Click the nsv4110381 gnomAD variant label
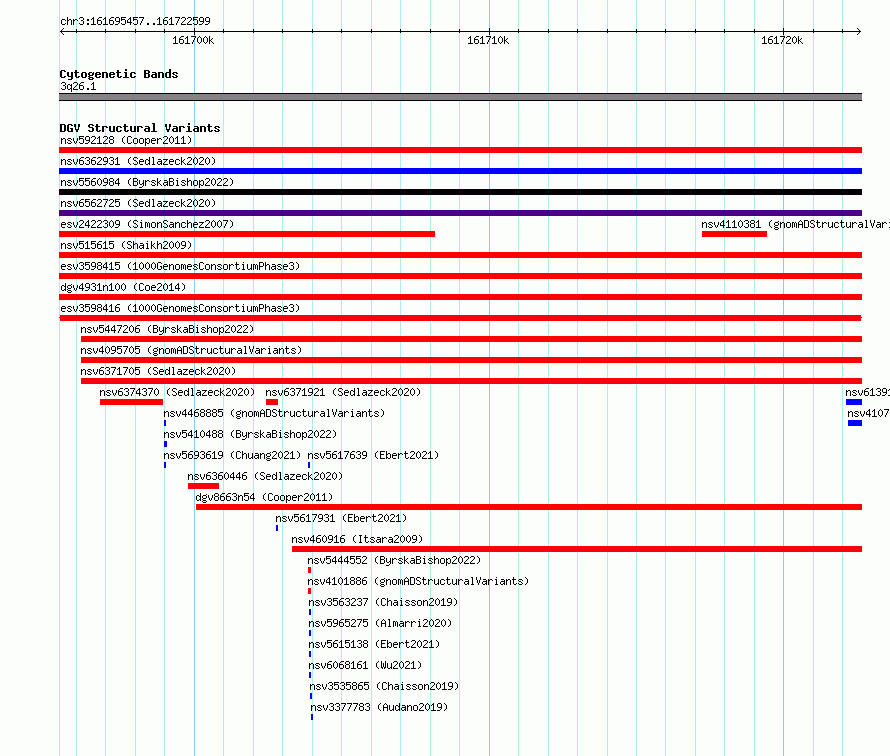Viewport: 890px width, 756px height. coord(795,224)
